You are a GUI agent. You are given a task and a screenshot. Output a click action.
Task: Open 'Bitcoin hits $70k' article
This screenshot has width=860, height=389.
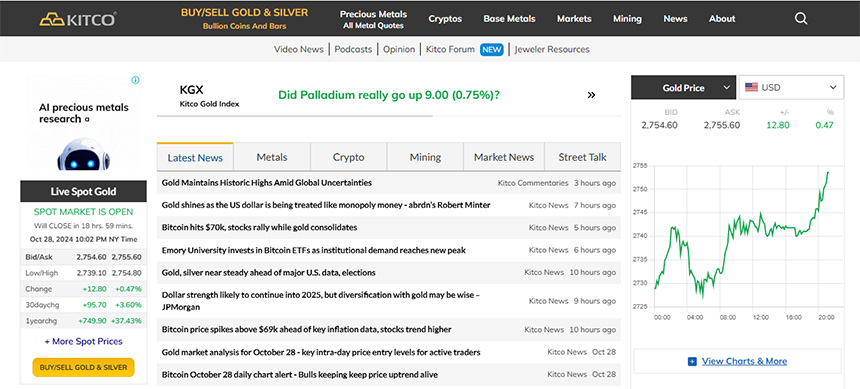(259, 227)
